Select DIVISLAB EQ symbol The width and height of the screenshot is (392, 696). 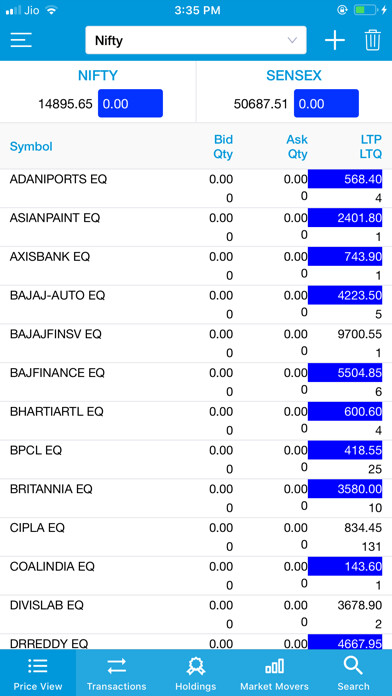coord(47,605)
